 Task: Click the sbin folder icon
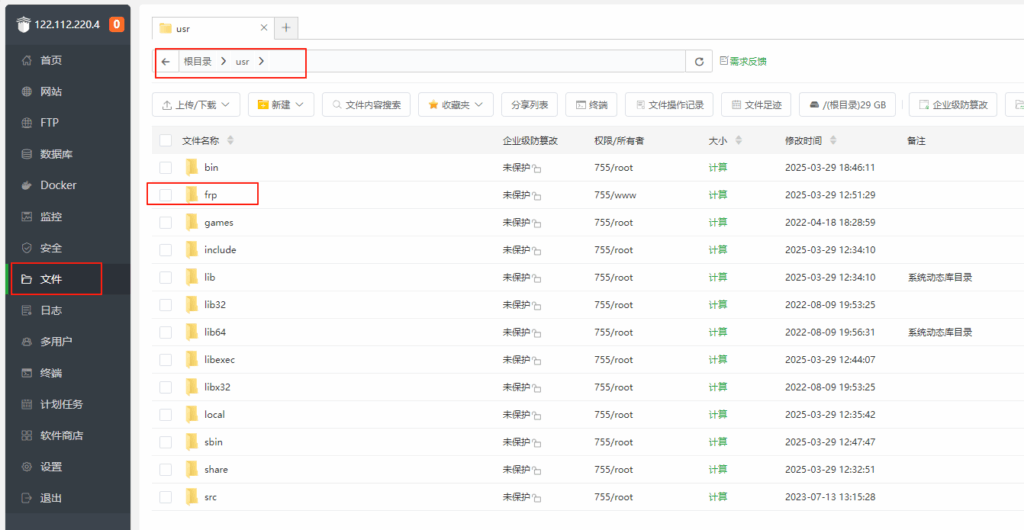click(191, 441)
